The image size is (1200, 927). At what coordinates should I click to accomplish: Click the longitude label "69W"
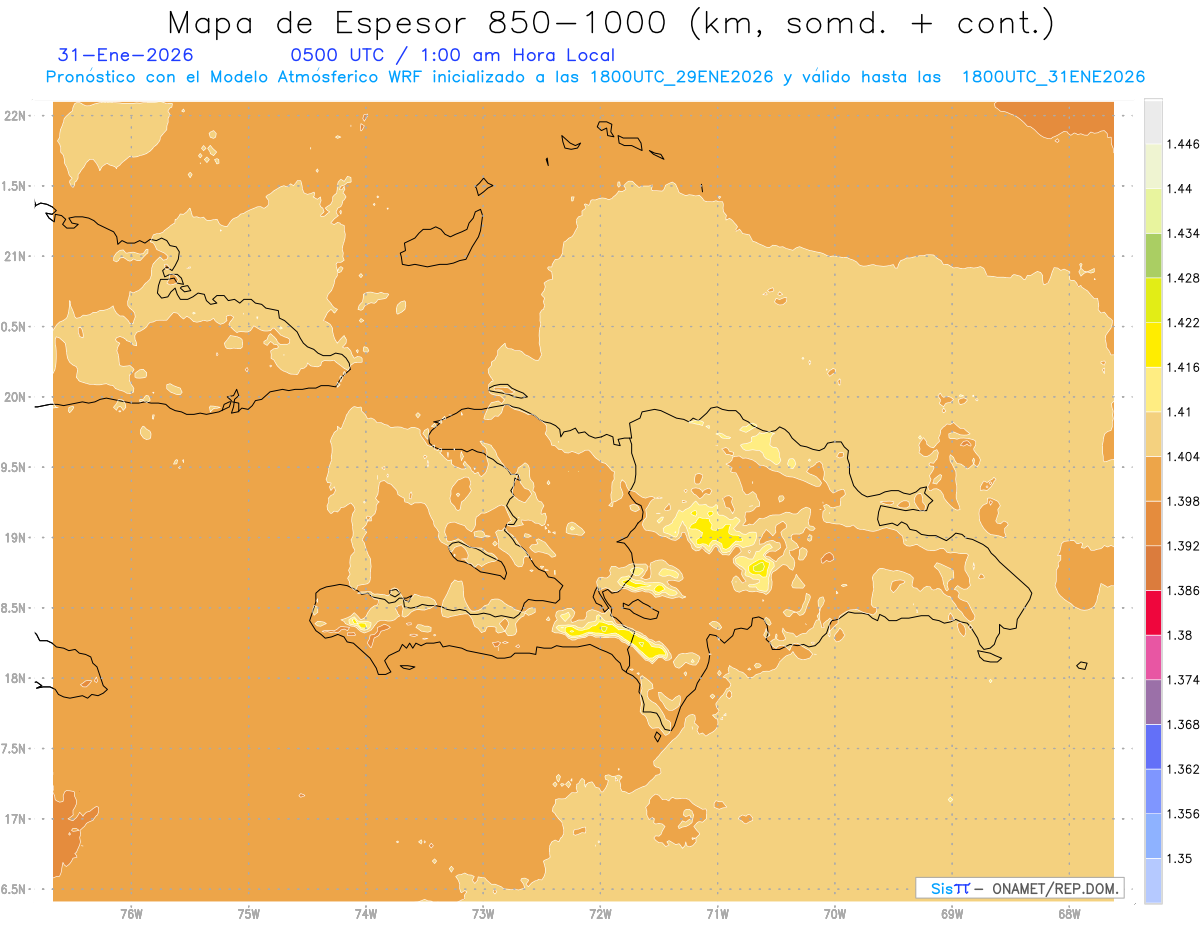click(952, 914)
